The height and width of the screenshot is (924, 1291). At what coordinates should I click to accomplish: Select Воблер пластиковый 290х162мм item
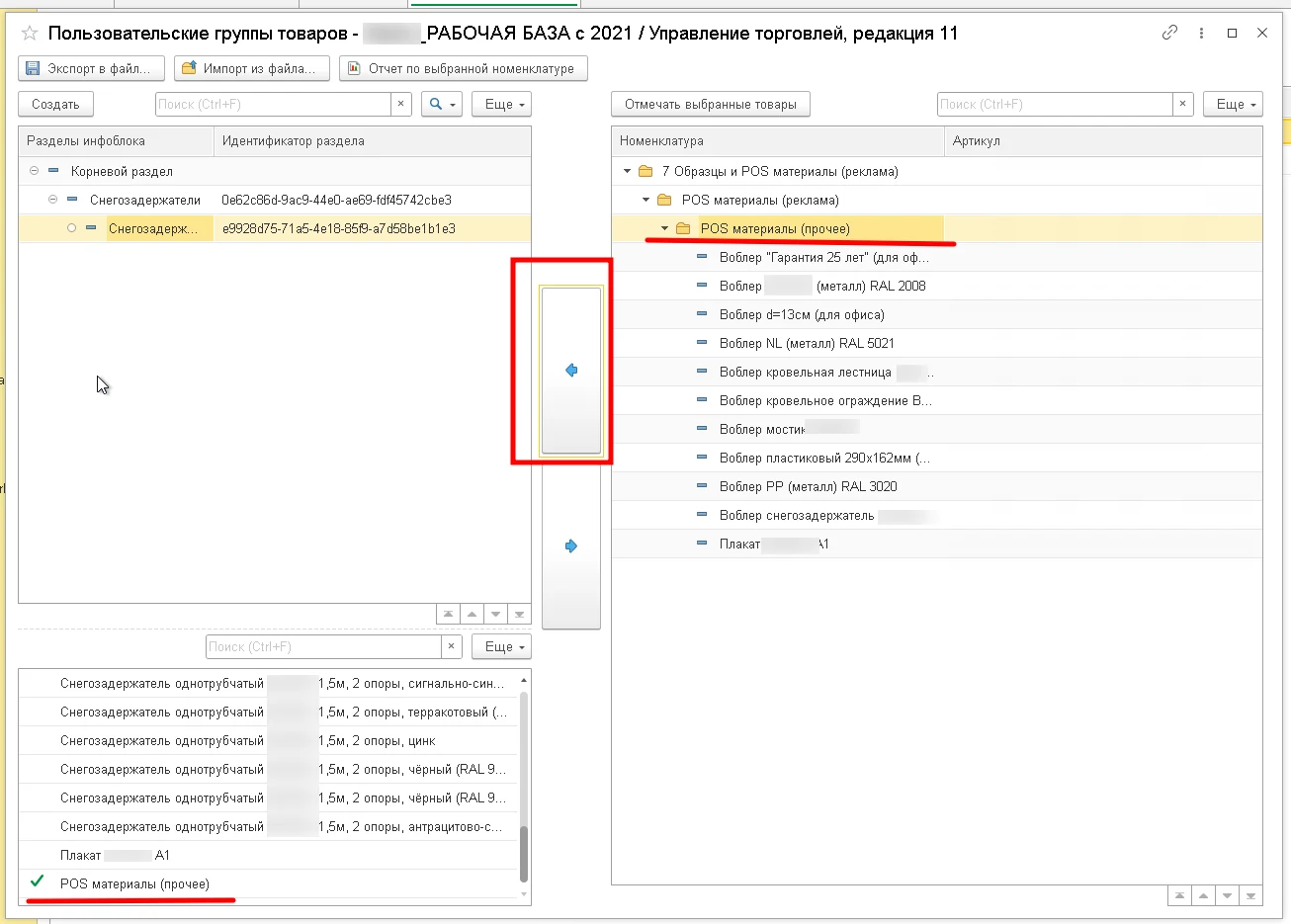(x=937, y=458)
